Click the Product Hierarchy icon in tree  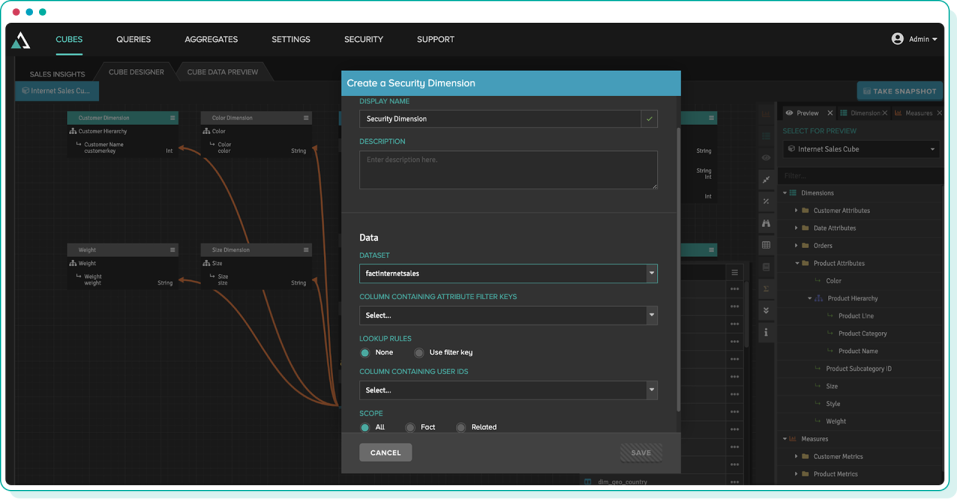tap(819, 298)
